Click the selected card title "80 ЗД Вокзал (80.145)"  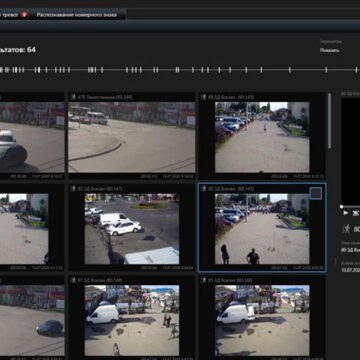231,189
